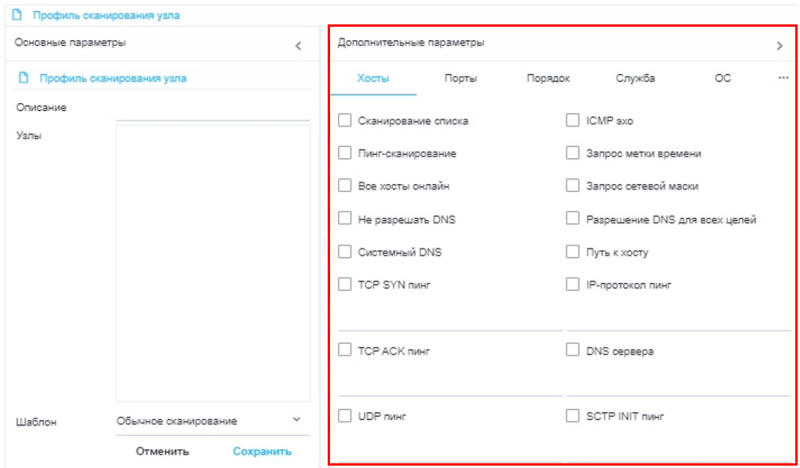The image size is (800, 468).
Task: Toggle Пинг-сканирование checkbox
Action: click(345, 154)
